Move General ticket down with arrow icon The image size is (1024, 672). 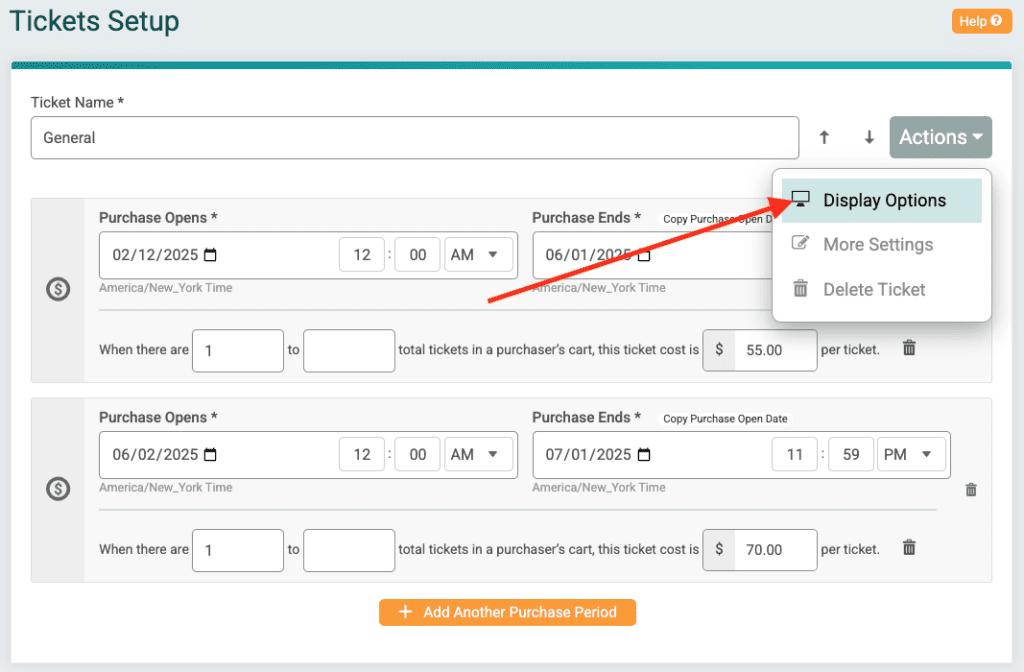pos(869,137)
